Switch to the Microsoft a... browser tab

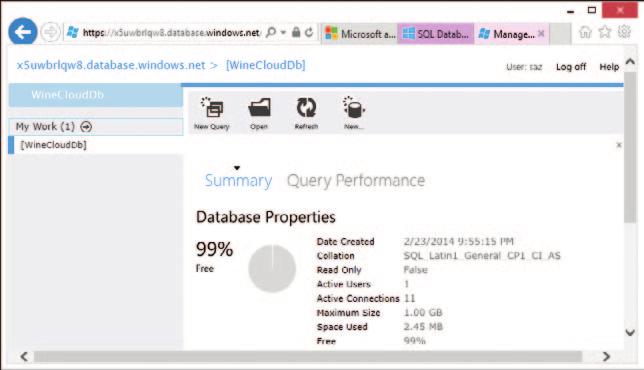coord(360,34)
